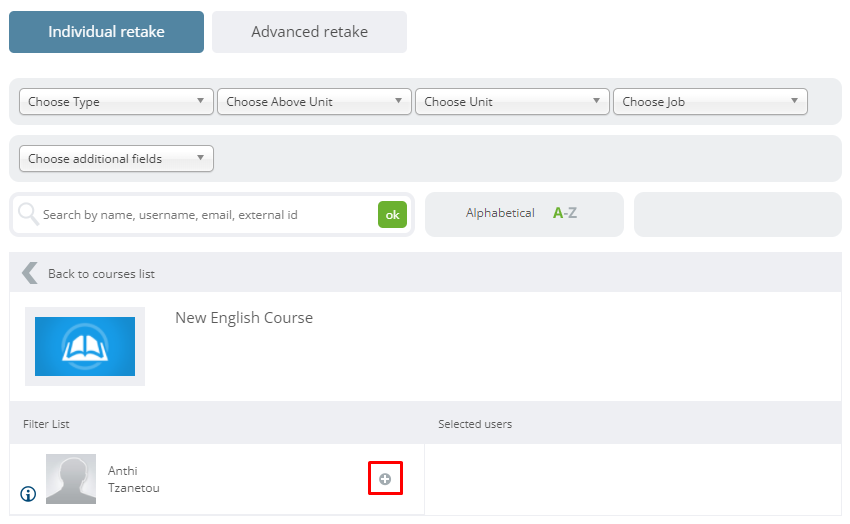850x524 pixels.
Task: Expand the Choose Job dropdown
Action: tap(710, 102)
